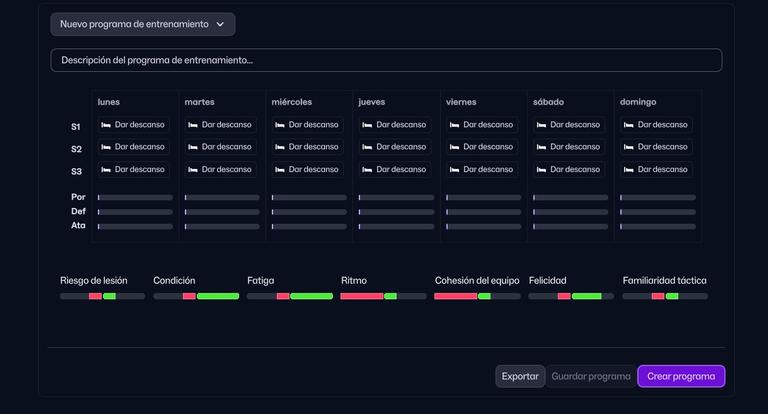Click the Ata row label
The height and width of the screenshot is (414, 768).
[x=78, y=225]
